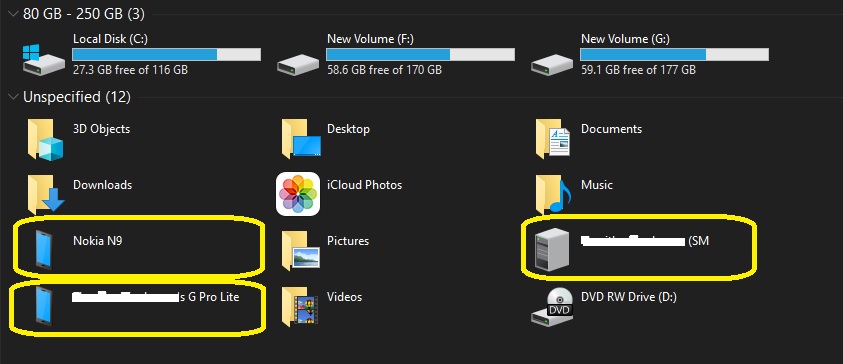Click "59.1 GB free of 177 GB" text
Viewport: 843px width, 364px height.
pyautogui.click(x=638, y=70)
